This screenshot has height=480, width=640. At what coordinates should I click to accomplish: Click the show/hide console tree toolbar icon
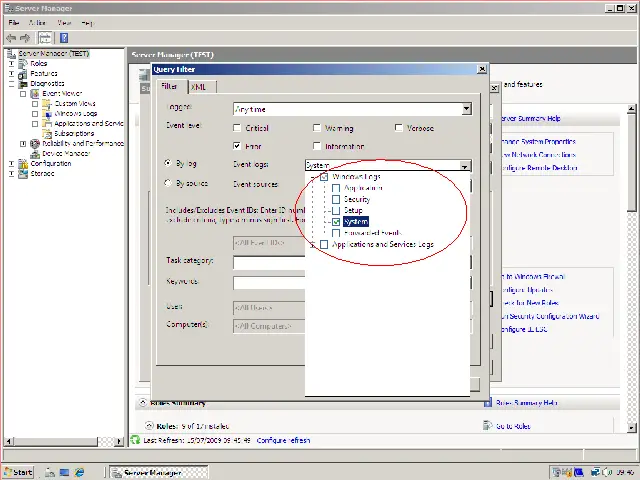pyautogui.click(x=45, y=38)
